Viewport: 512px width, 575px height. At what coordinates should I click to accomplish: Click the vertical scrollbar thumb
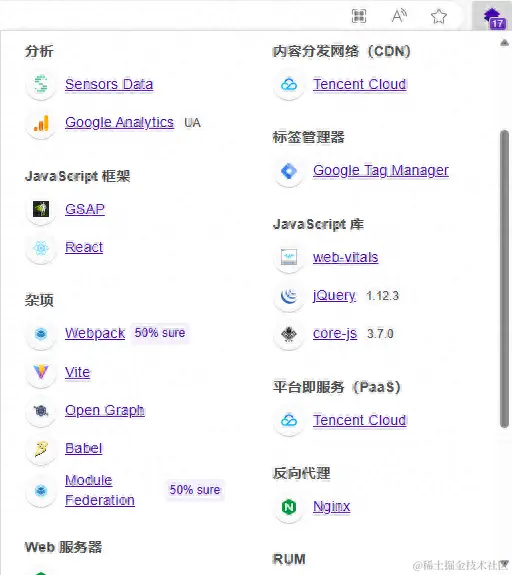click(x=504, y=279)
